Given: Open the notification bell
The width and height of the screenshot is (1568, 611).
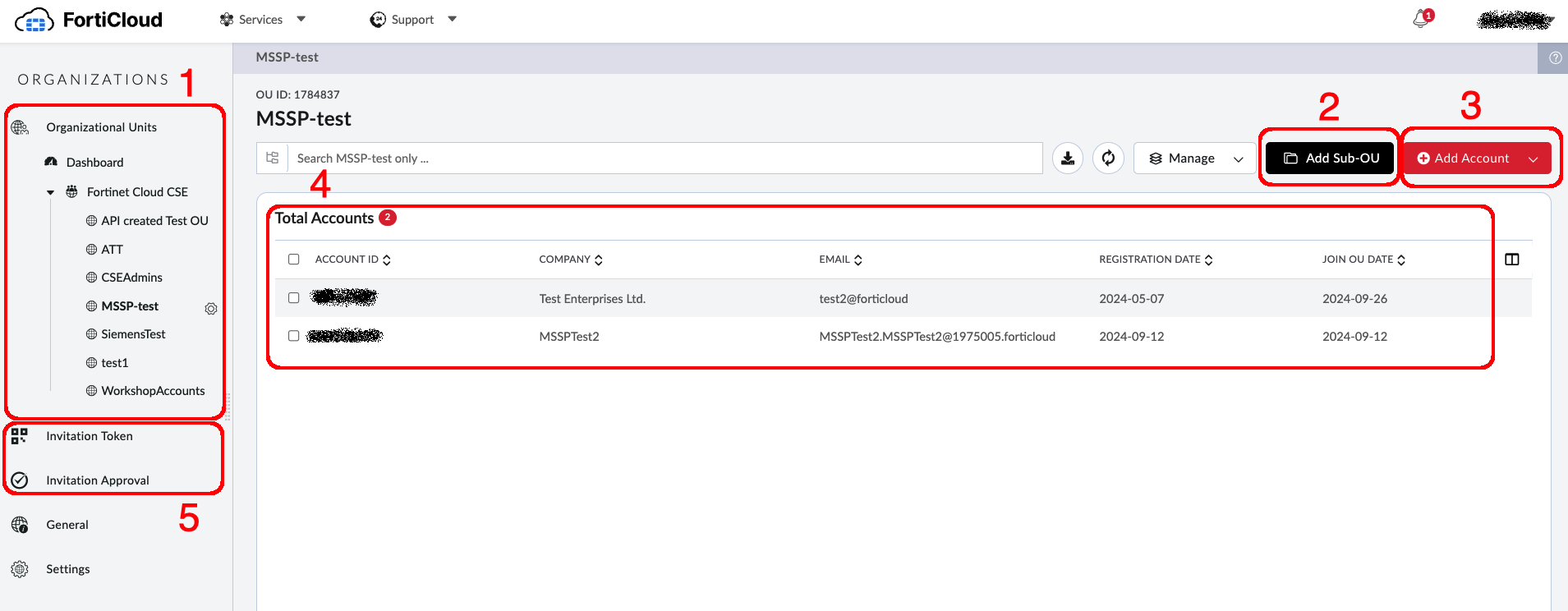Looking at the screenshot, I should pos(1421,19).
